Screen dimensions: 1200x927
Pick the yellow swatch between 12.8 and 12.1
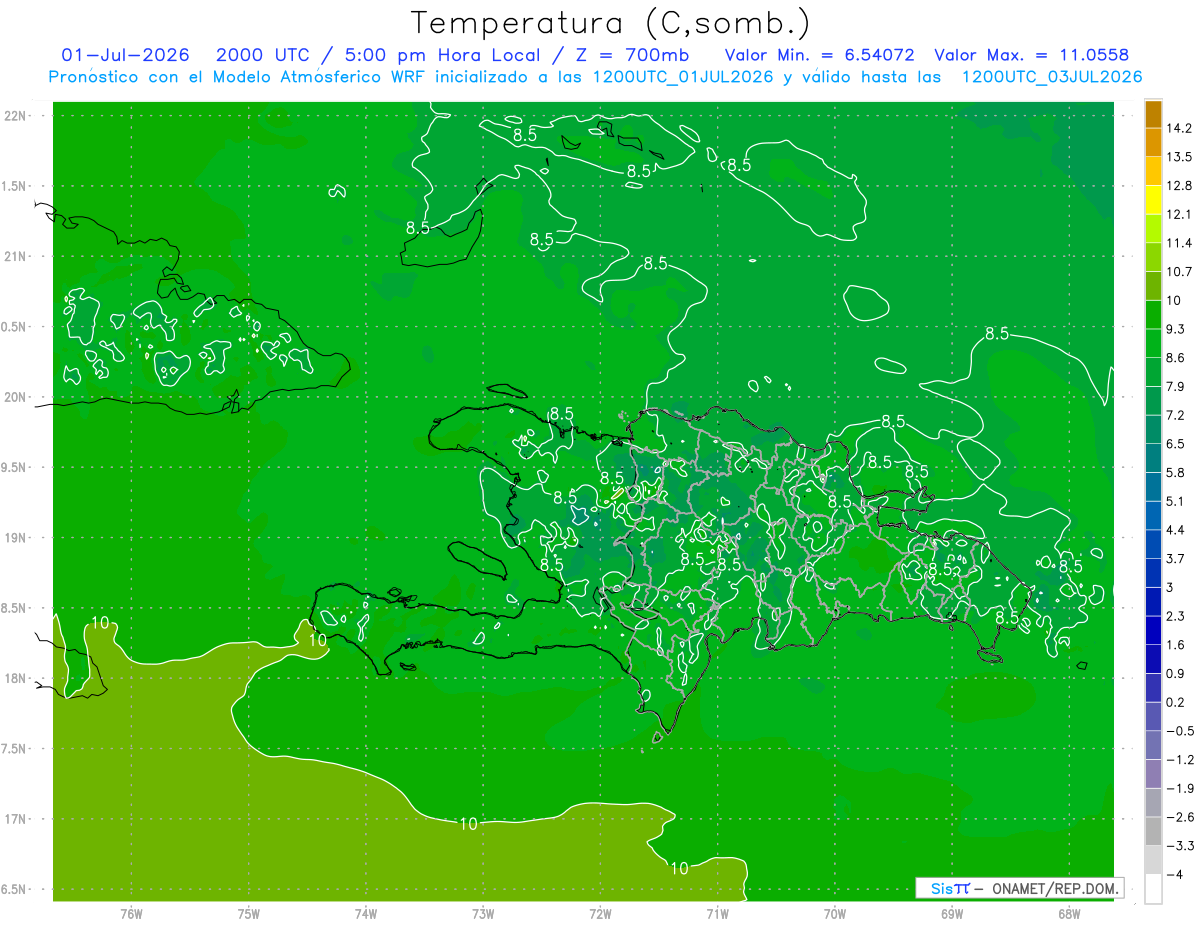[x=1153, y=200]
